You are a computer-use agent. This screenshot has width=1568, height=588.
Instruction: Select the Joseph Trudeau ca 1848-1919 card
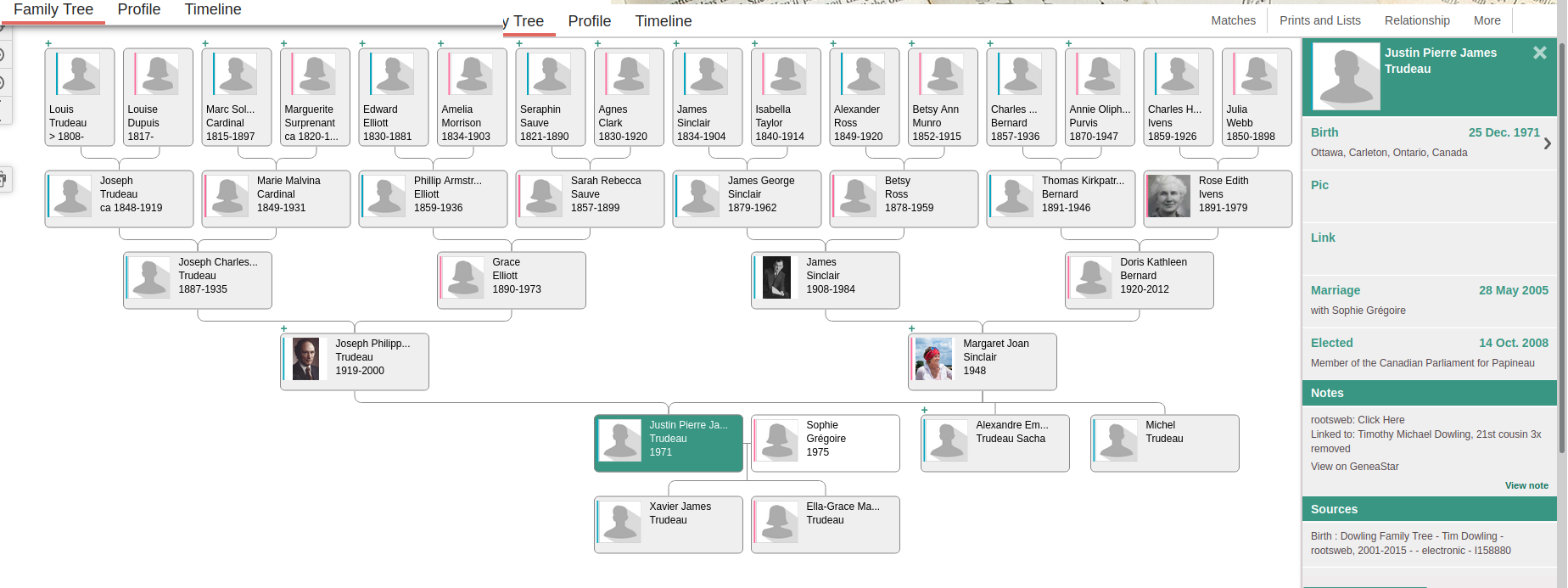click(119, 199)
